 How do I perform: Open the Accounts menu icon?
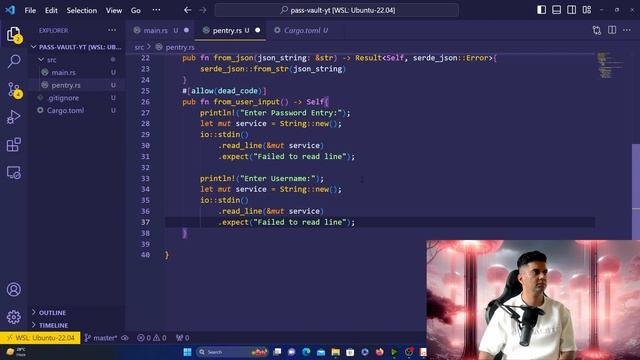click(14, 289)
